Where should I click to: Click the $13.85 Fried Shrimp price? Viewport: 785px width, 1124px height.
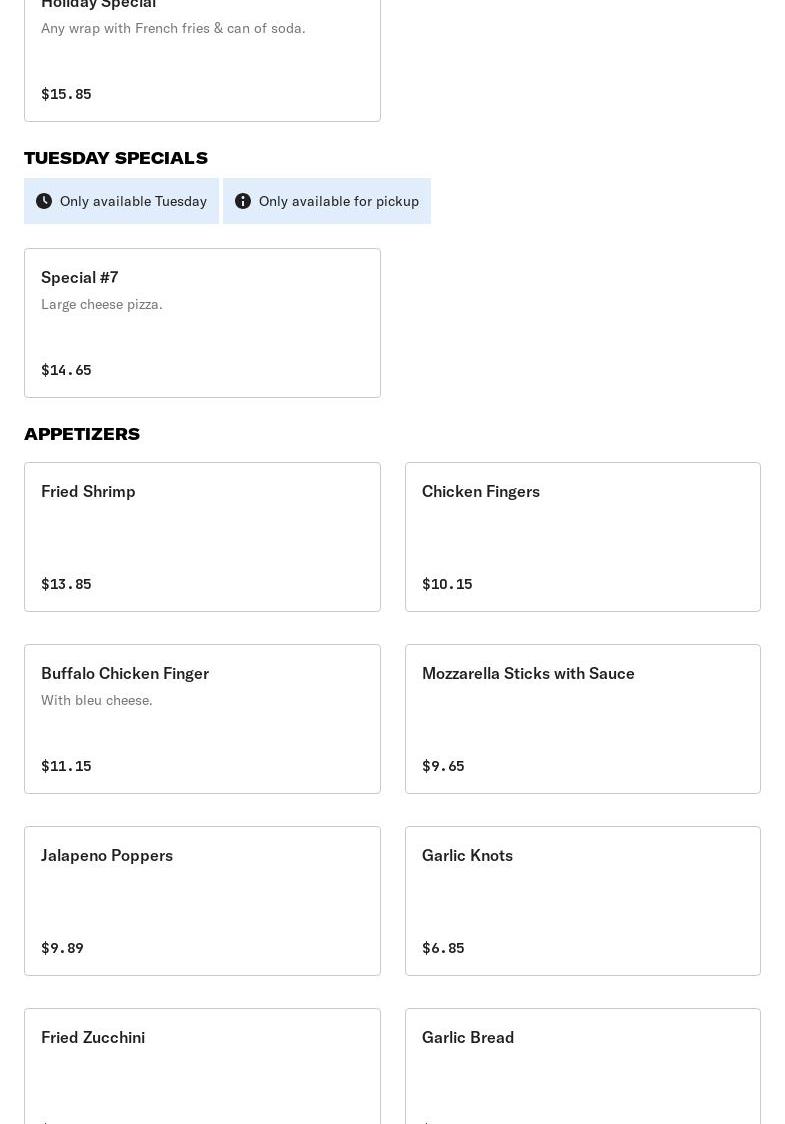[66, 584]
